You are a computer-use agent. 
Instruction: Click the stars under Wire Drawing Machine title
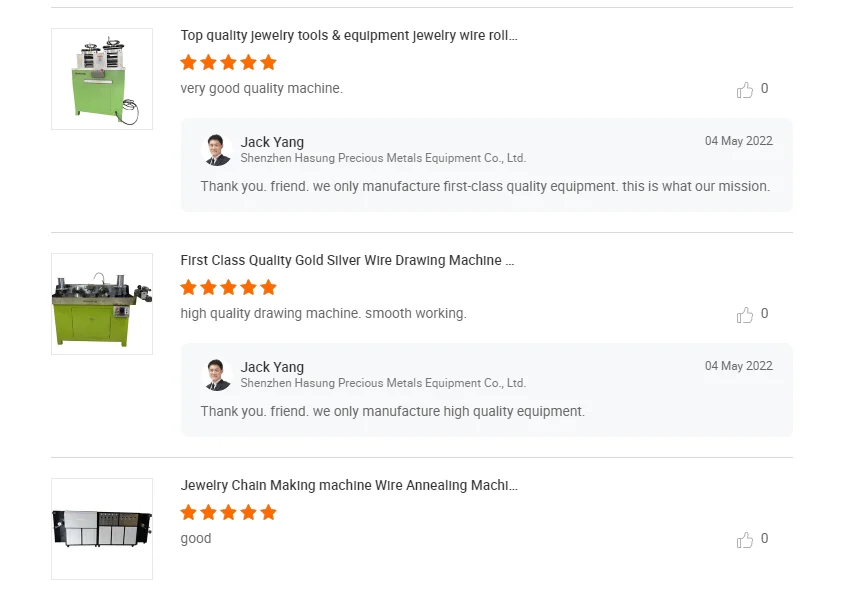pos(228,287)
